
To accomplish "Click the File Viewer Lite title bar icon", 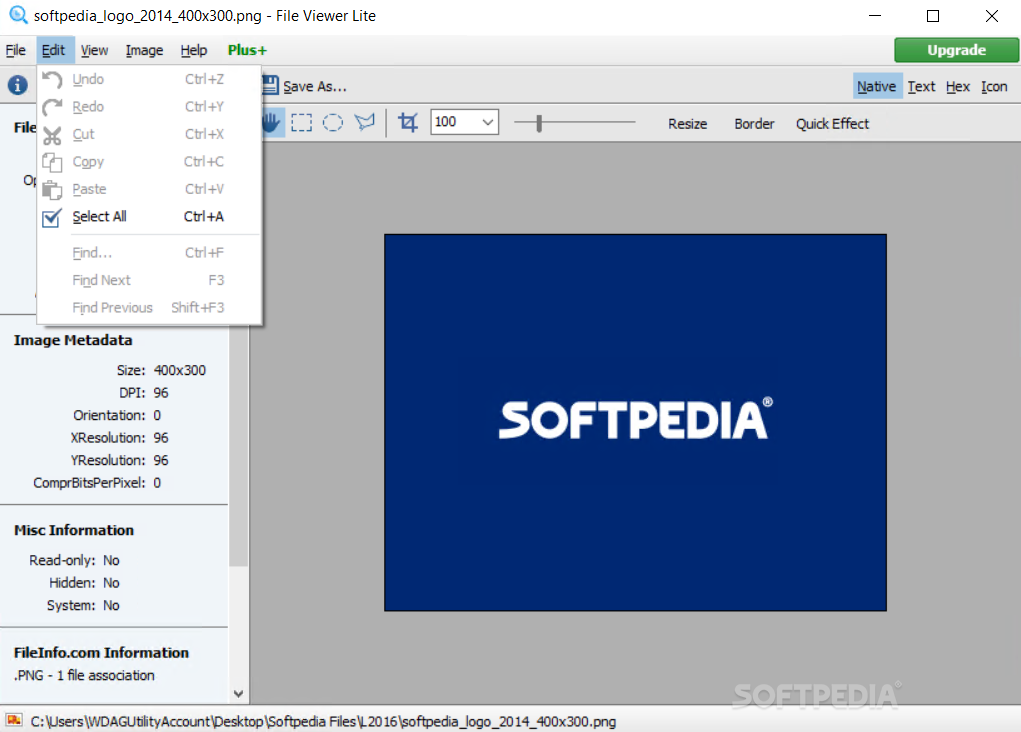I will 18,15.
